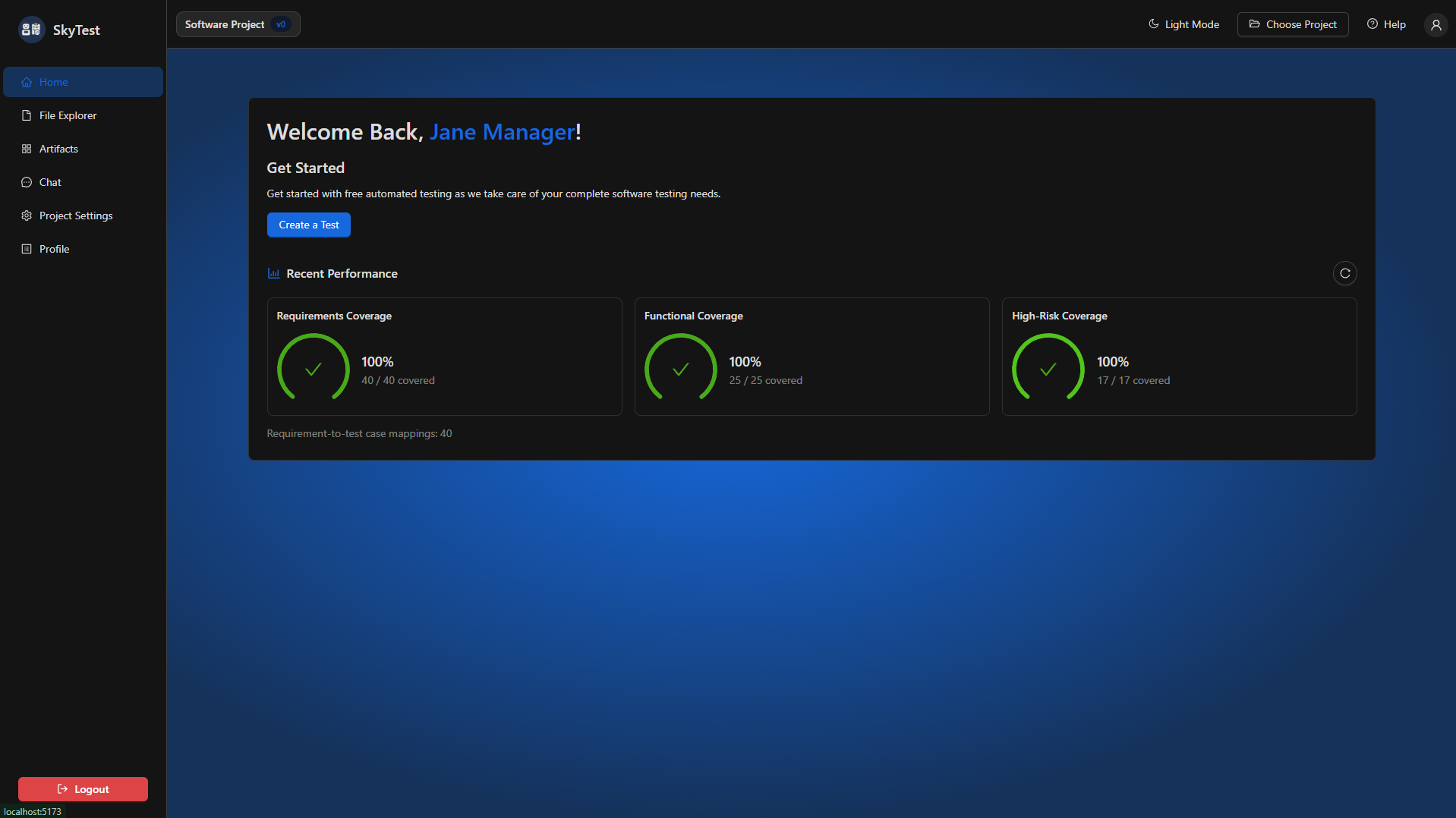The height and width of the screenshot is (818, 1456).
Task: Go to the Profile page
Action: [54, 249]
